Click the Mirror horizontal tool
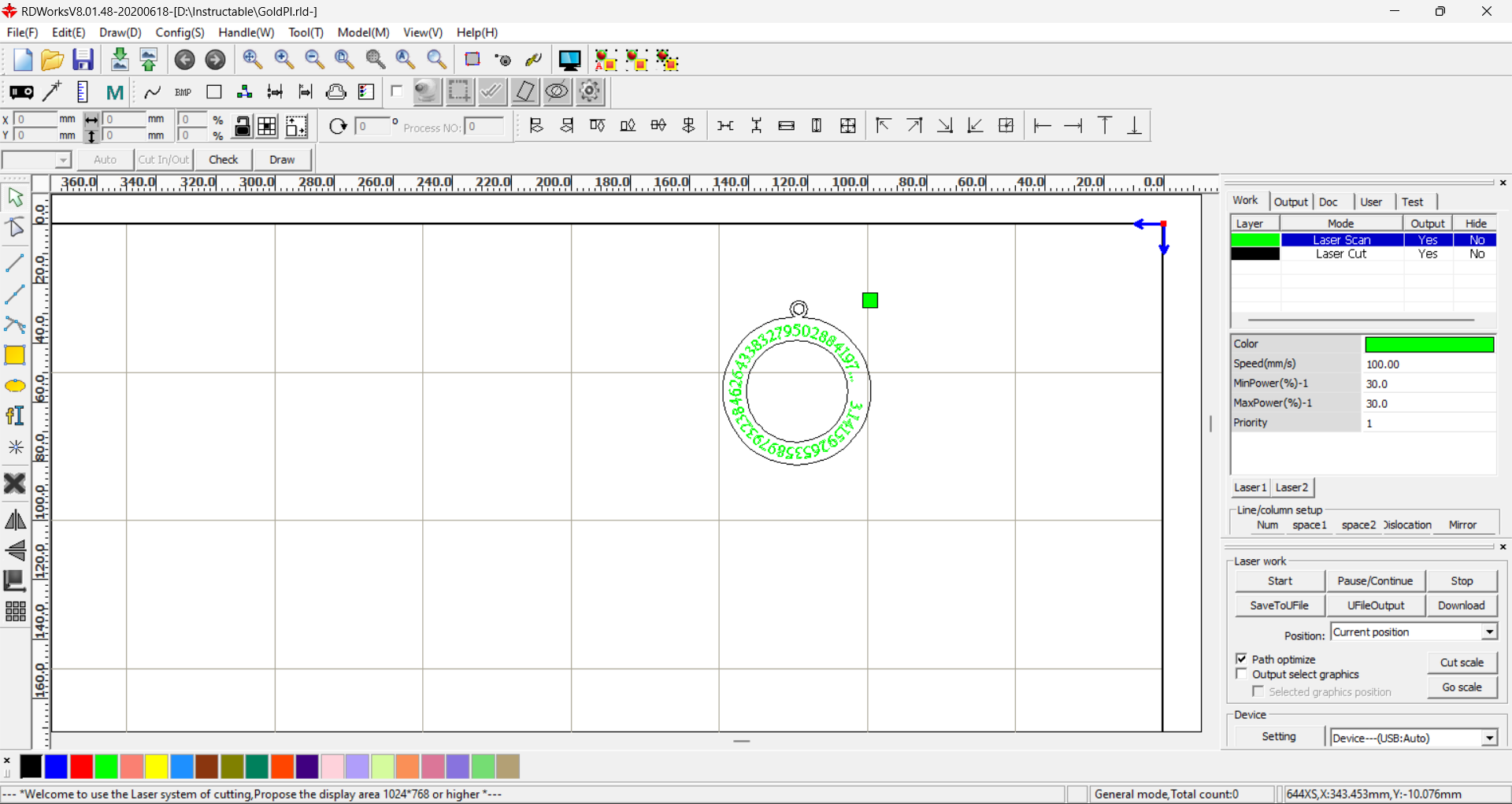The width and height of the screenshot is (1512, 804). click(15, 520)
